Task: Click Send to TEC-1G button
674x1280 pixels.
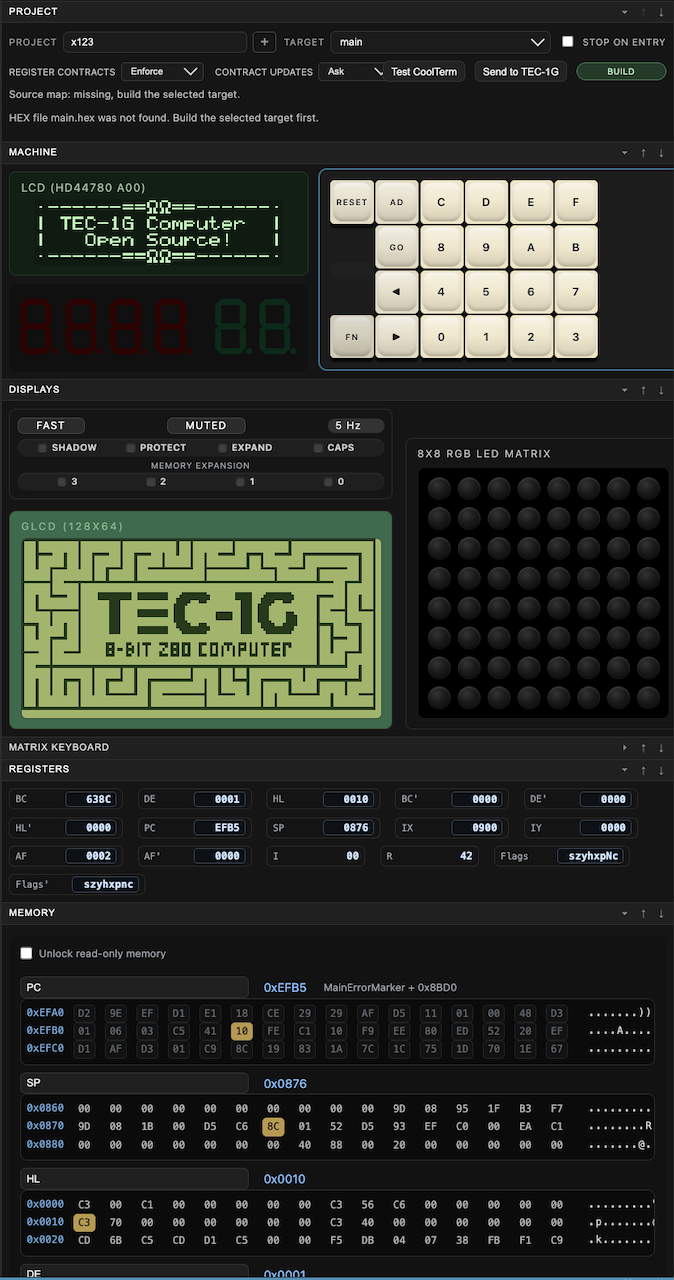Action: 520,72
